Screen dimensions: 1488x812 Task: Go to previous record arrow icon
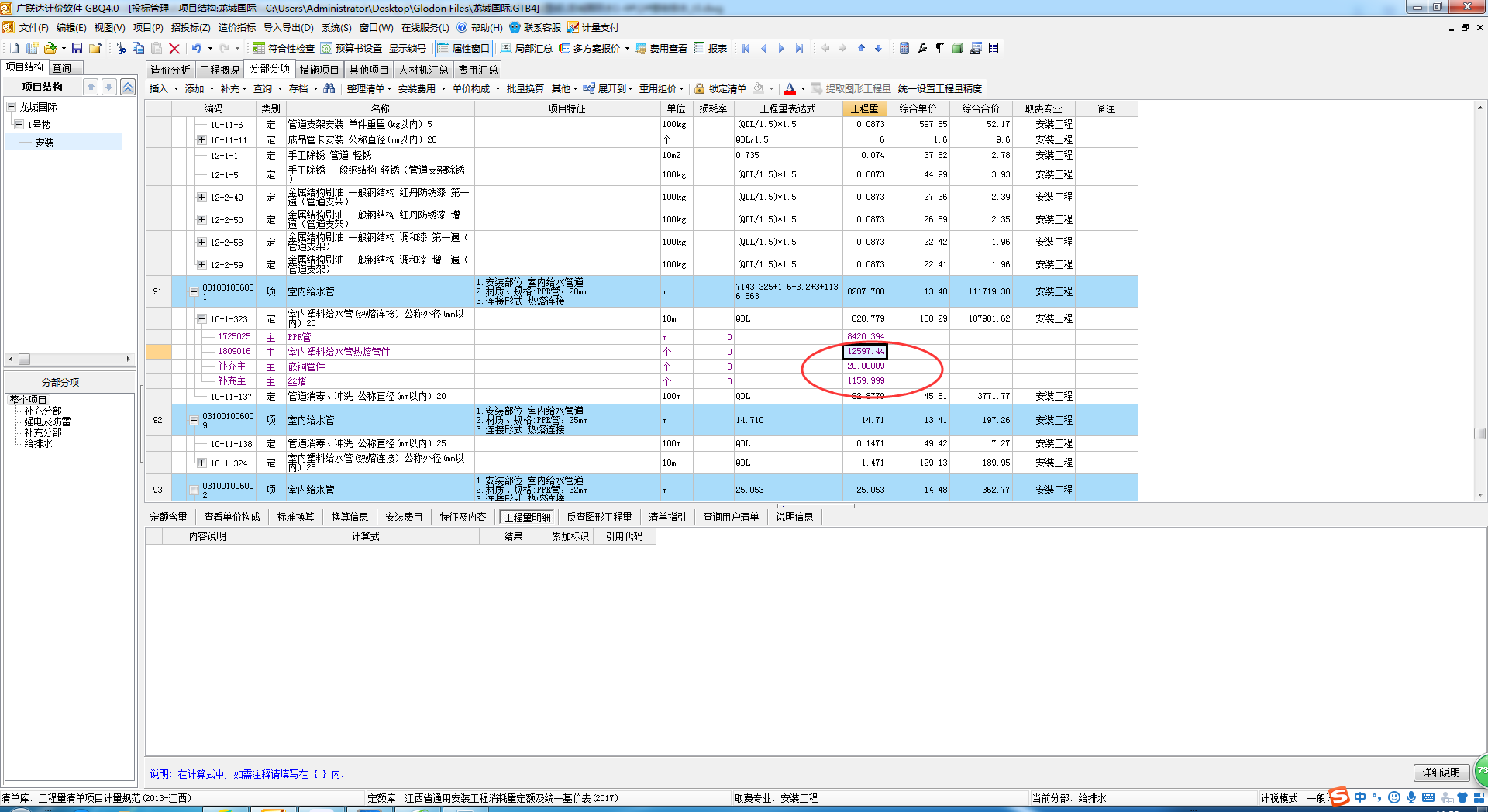[x=764, y=48]
